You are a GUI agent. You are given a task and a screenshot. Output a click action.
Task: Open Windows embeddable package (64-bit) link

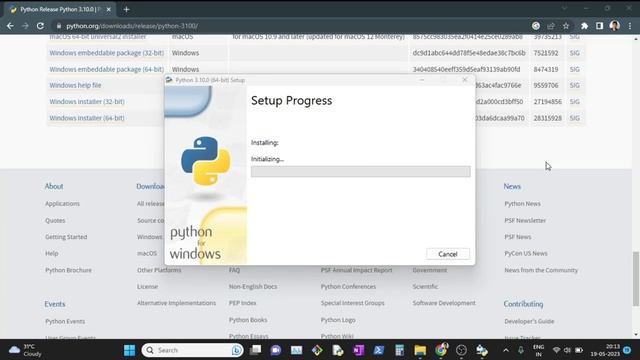pyautogui.click(x=107, y=69)
